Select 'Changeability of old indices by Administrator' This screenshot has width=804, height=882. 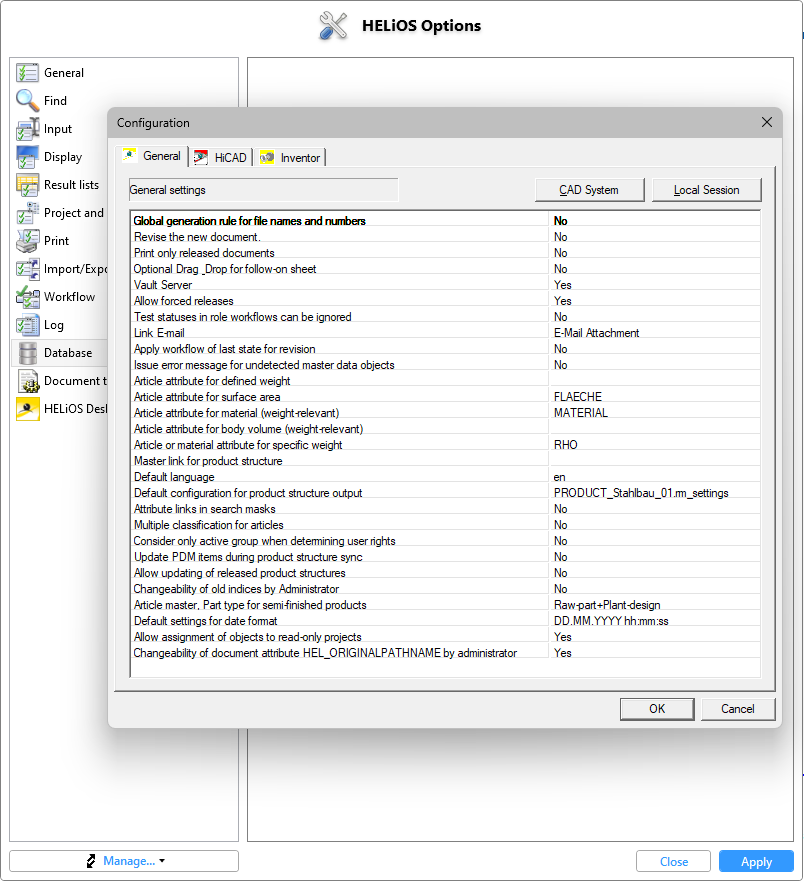tap(445, 589)
